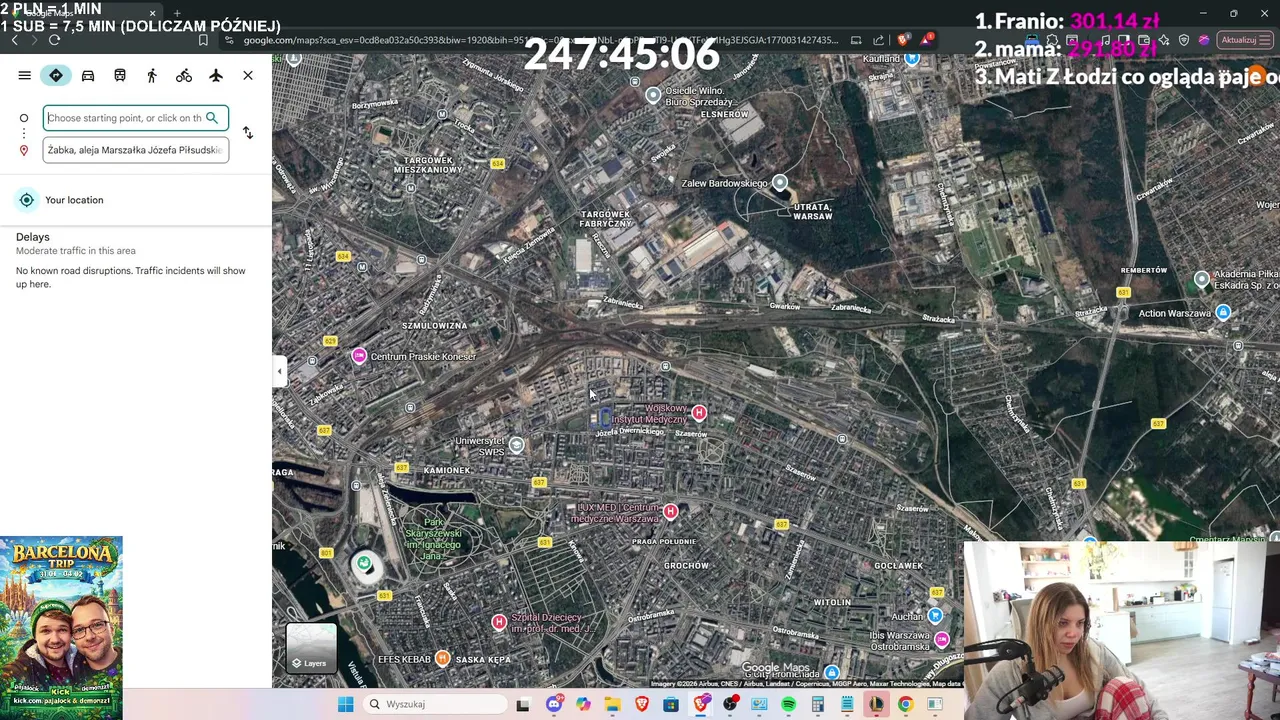Select Best travel mode icon
The image size is (1280, 720).
(56, 76)
